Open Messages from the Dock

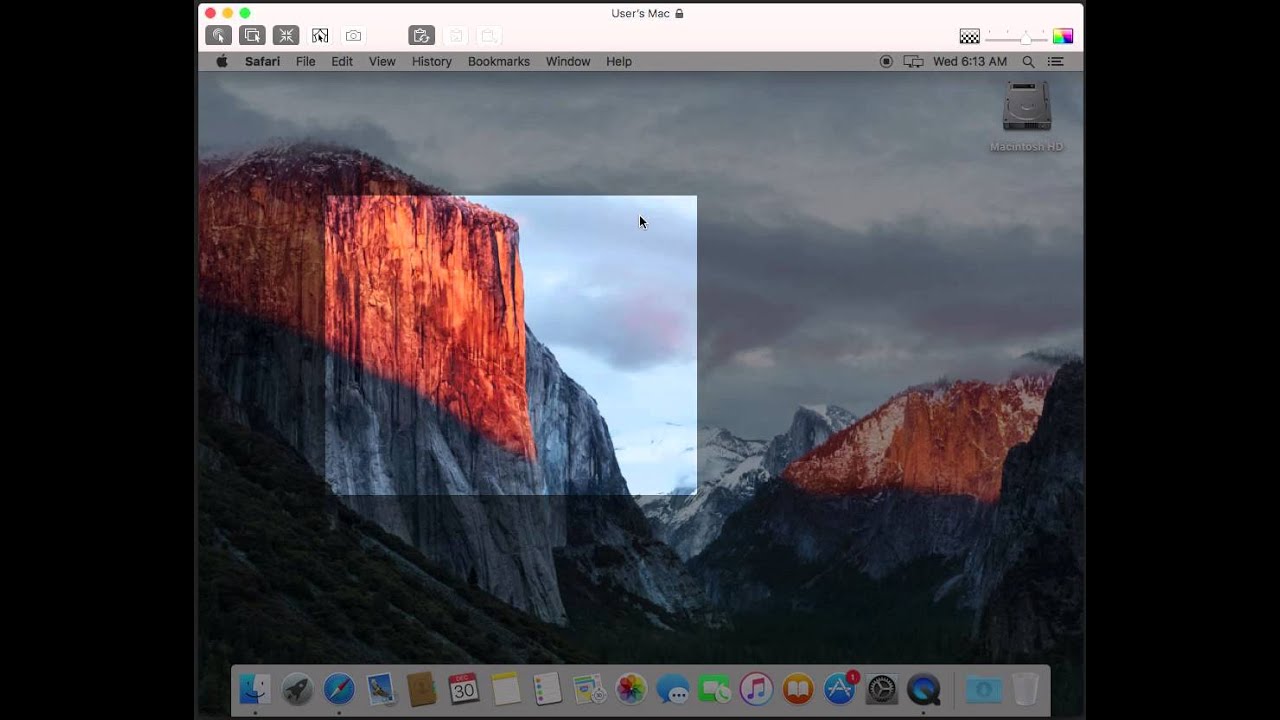tap(673, 689)
